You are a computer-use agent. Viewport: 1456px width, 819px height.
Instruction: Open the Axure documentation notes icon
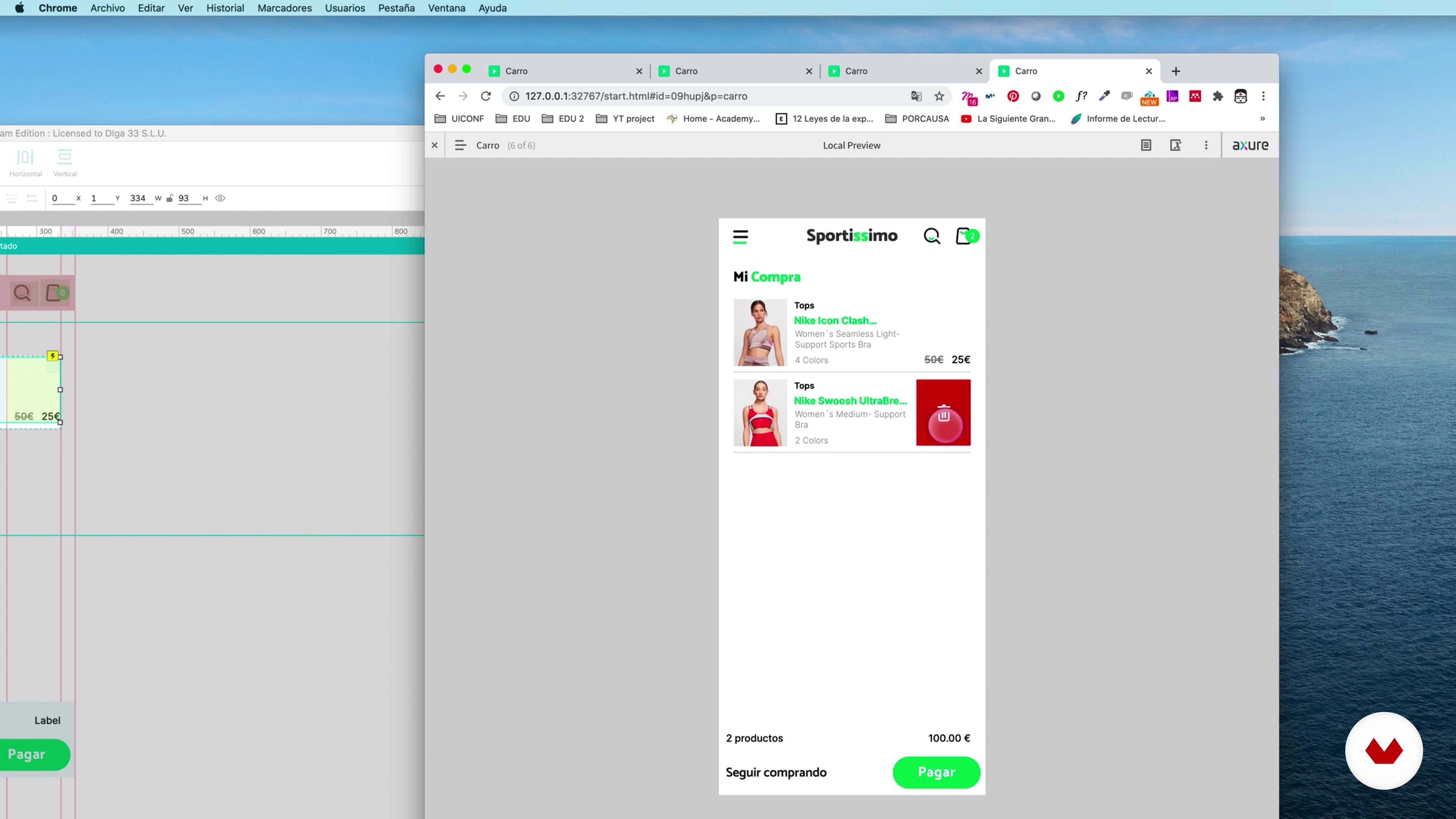(x=1146, y=145)
